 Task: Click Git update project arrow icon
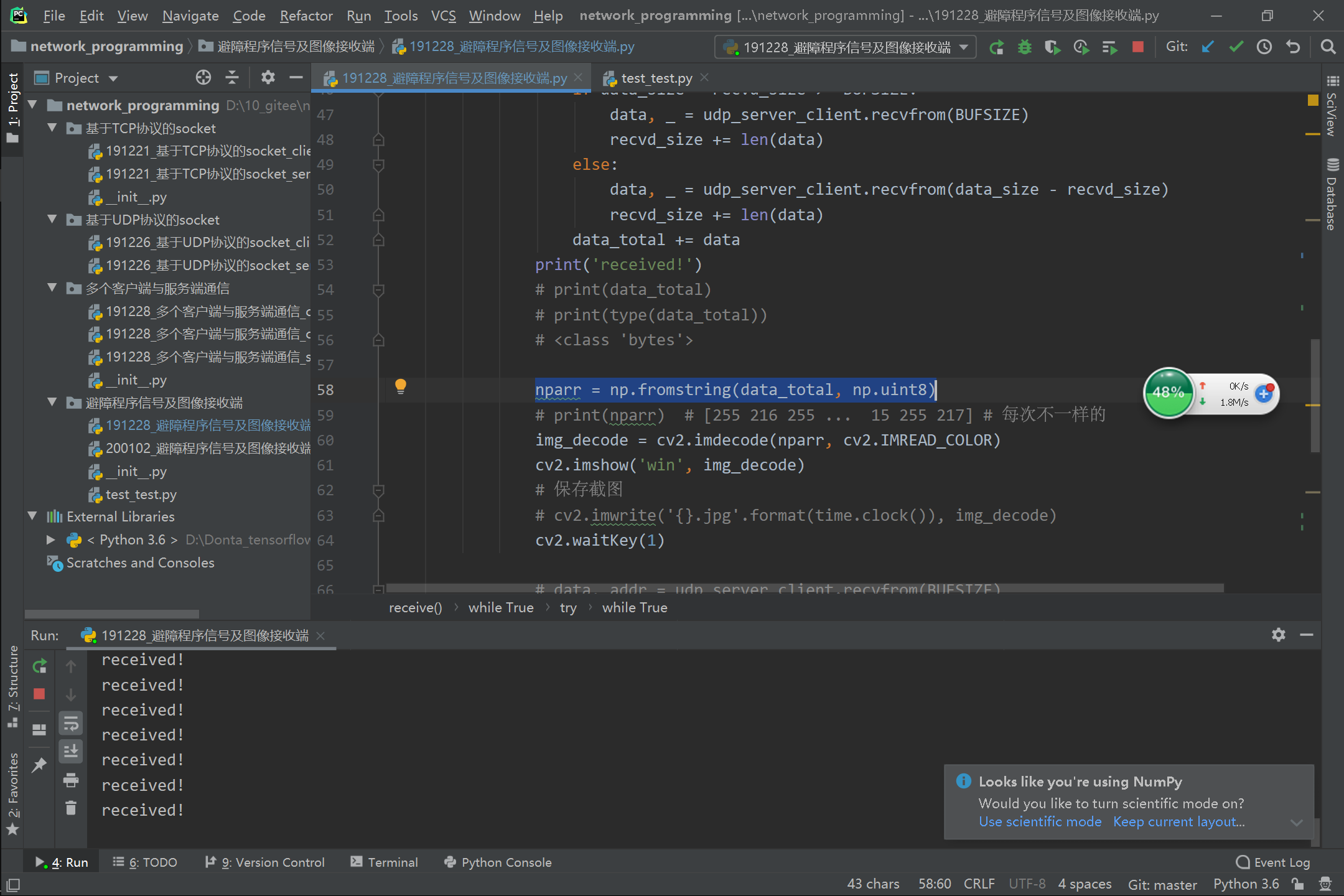[x=1208, y=47]
